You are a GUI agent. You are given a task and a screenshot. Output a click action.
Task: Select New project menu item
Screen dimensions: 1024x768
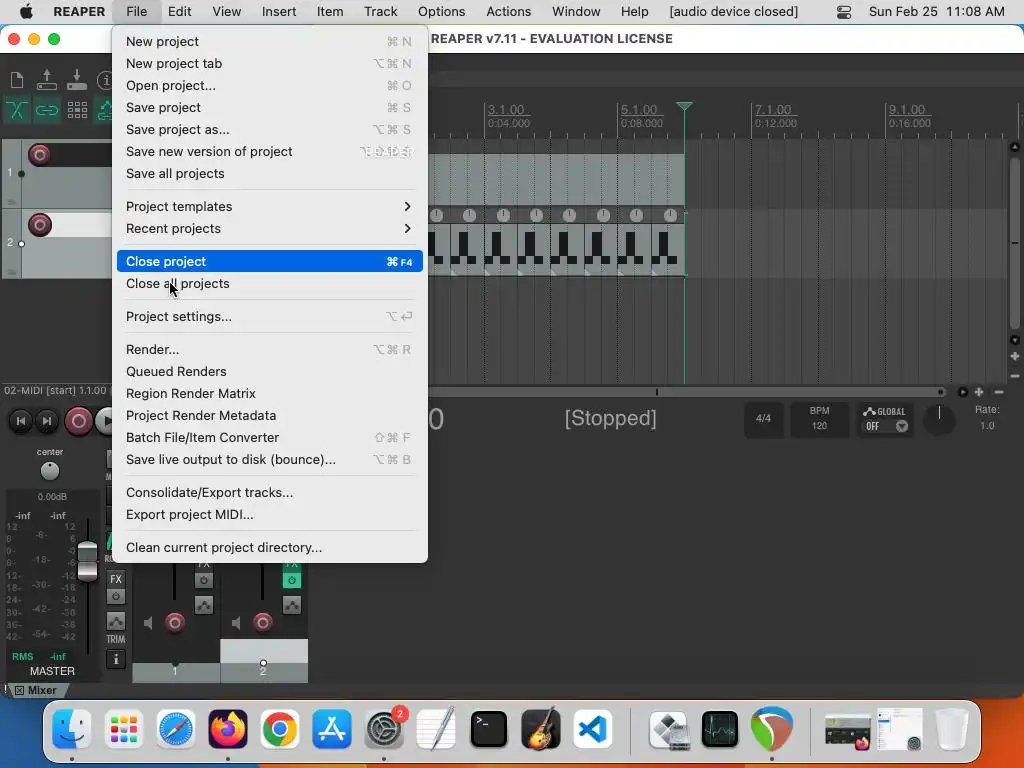point(270,41)
